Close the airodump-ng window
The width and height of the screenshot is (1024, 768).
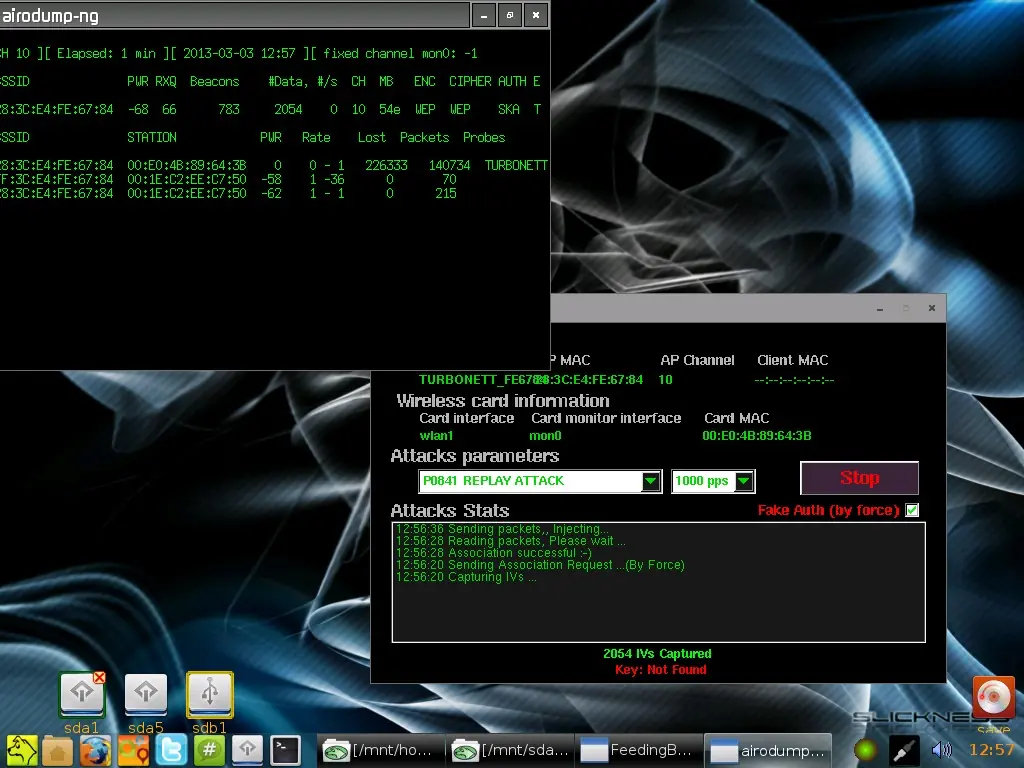coord(536,15)
